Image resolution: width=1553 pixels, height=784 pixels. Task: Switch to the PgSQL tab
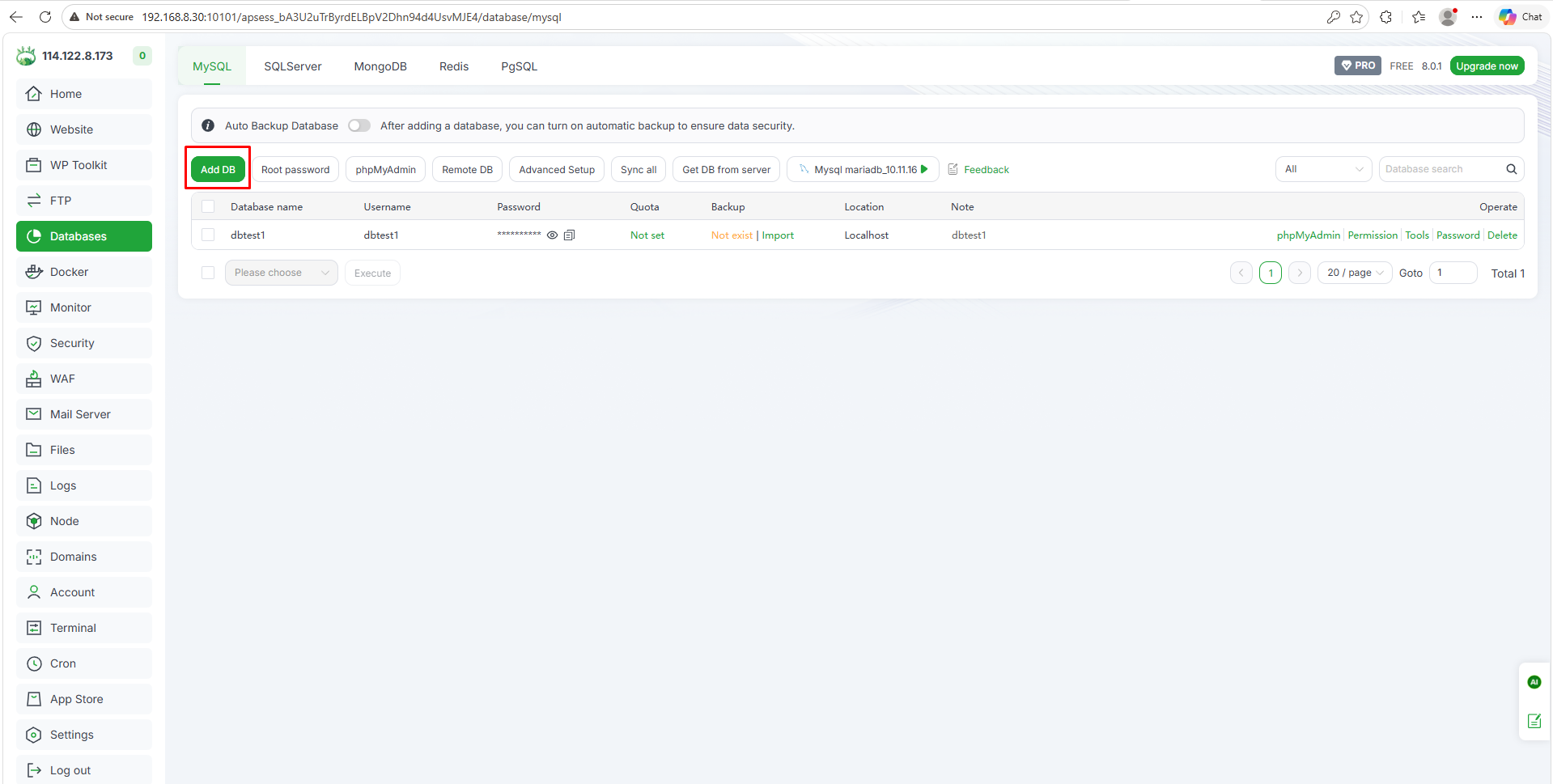pyautogui.click(x=519, y=66)
